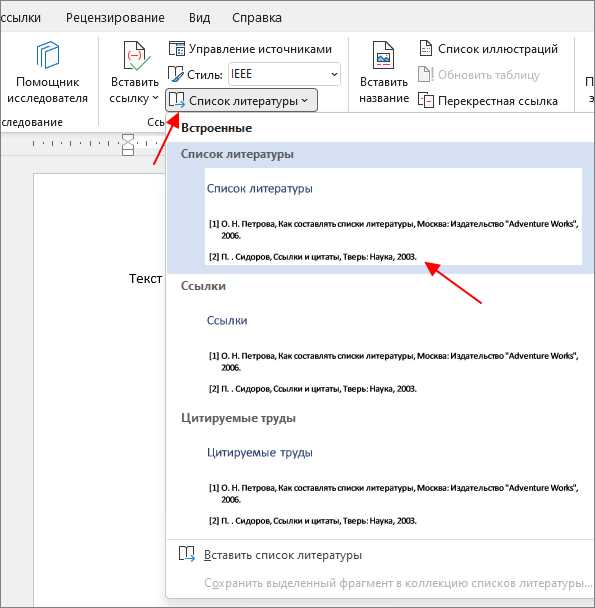Click the Вставить список литературы book icon
The width and height of the screenshot is (595, 608).
[x=187, y=554]
